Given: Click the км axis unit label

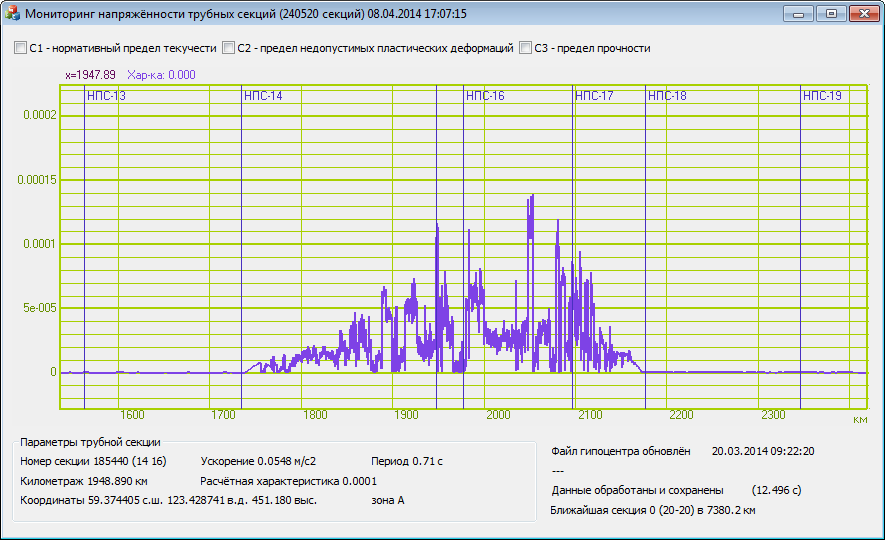Looking at the screenshot, I should (860, 420).
